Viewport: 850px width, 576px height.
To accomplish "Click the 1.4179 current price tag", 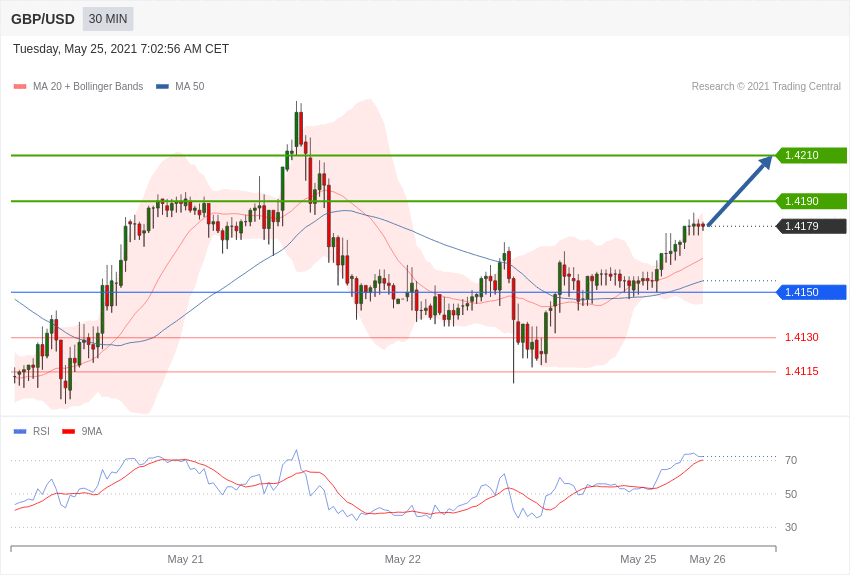I will 812,226.
